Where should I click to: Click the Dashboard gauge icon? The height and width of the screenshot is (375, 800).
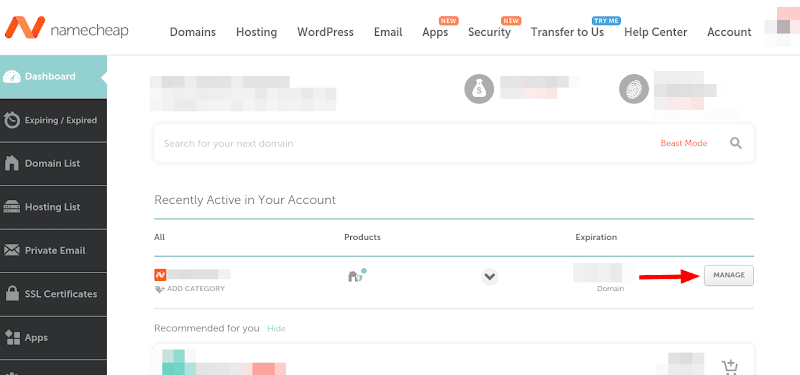point(12,77)
